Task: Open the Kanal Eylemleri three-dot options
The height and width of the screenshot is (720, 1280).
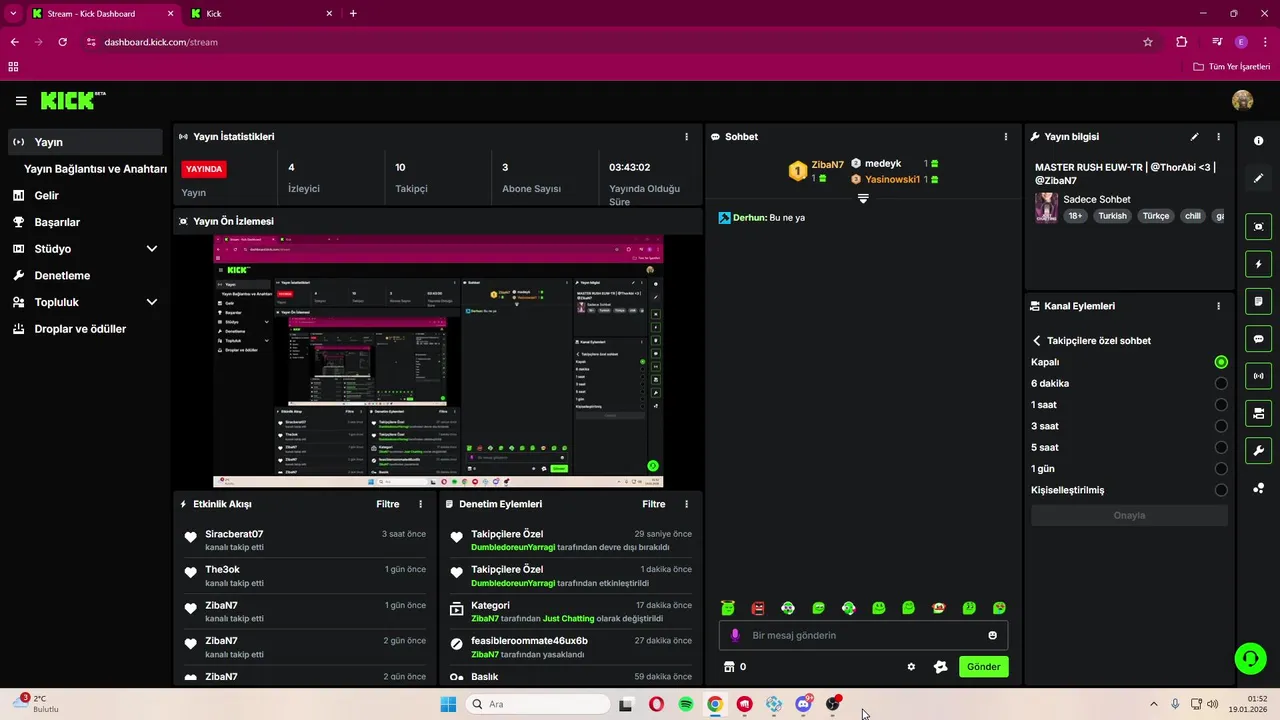Action: click(x=1218, y=306)
